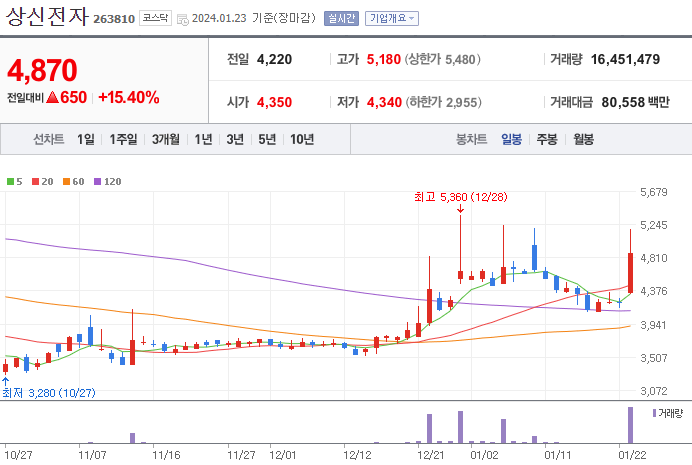
Task: Click the 최고 5,360 (12/28) marker label
Action: pos(461,197)
